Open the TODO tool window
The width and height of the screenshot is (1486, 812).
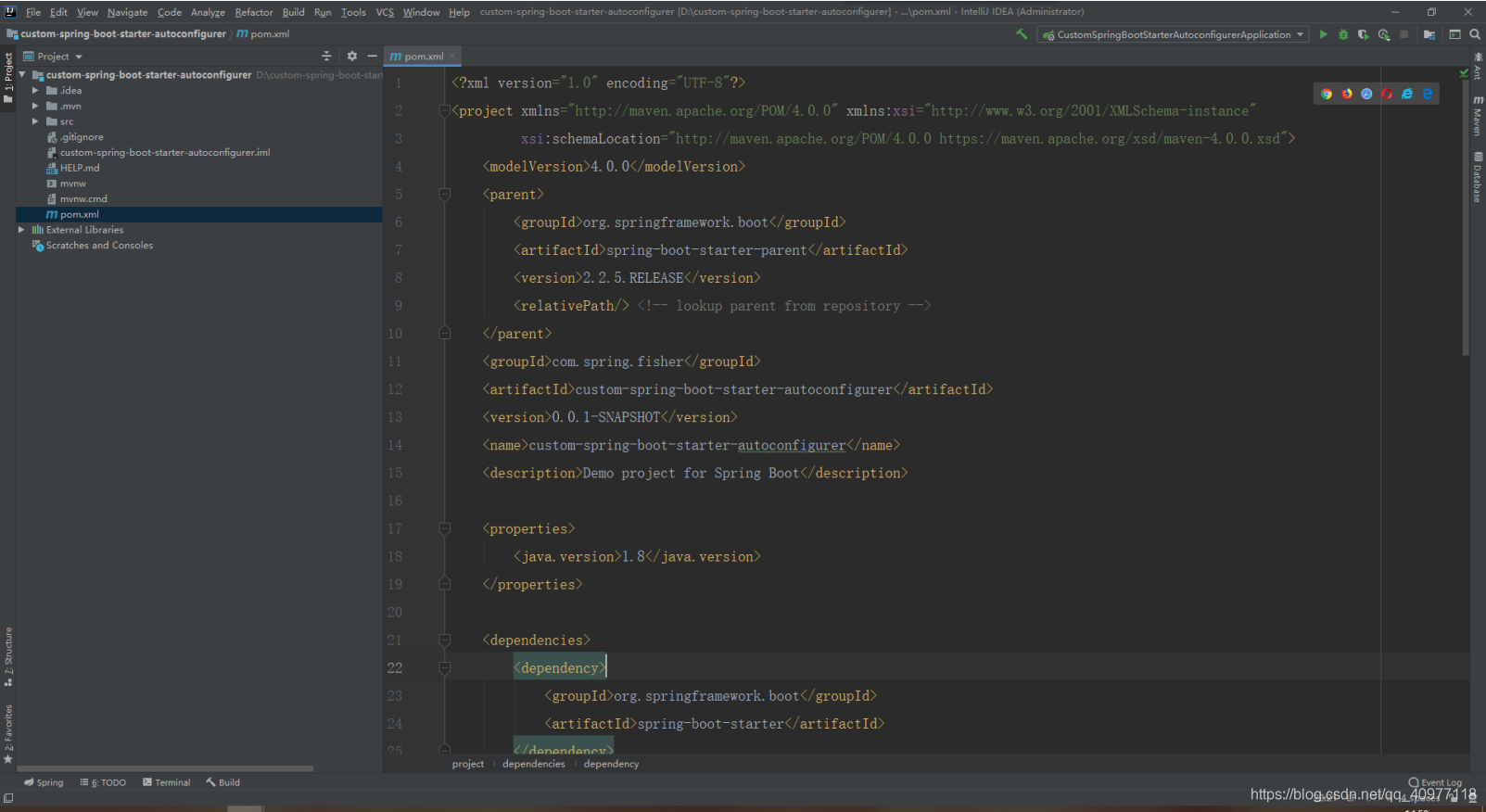pyautogui.click(x=103, y=782)
